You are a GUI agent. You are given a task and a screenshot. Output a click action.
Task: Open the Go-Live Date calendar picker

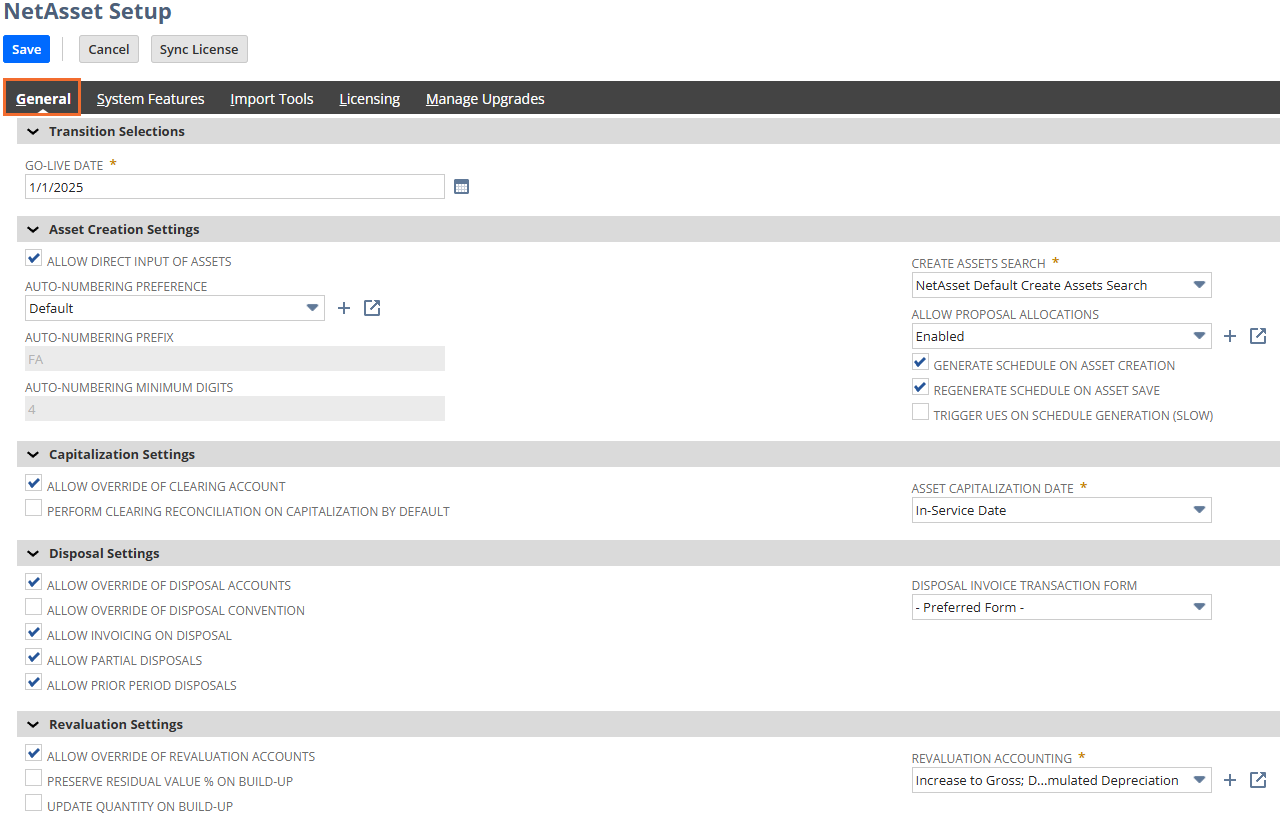click(461, 187)
